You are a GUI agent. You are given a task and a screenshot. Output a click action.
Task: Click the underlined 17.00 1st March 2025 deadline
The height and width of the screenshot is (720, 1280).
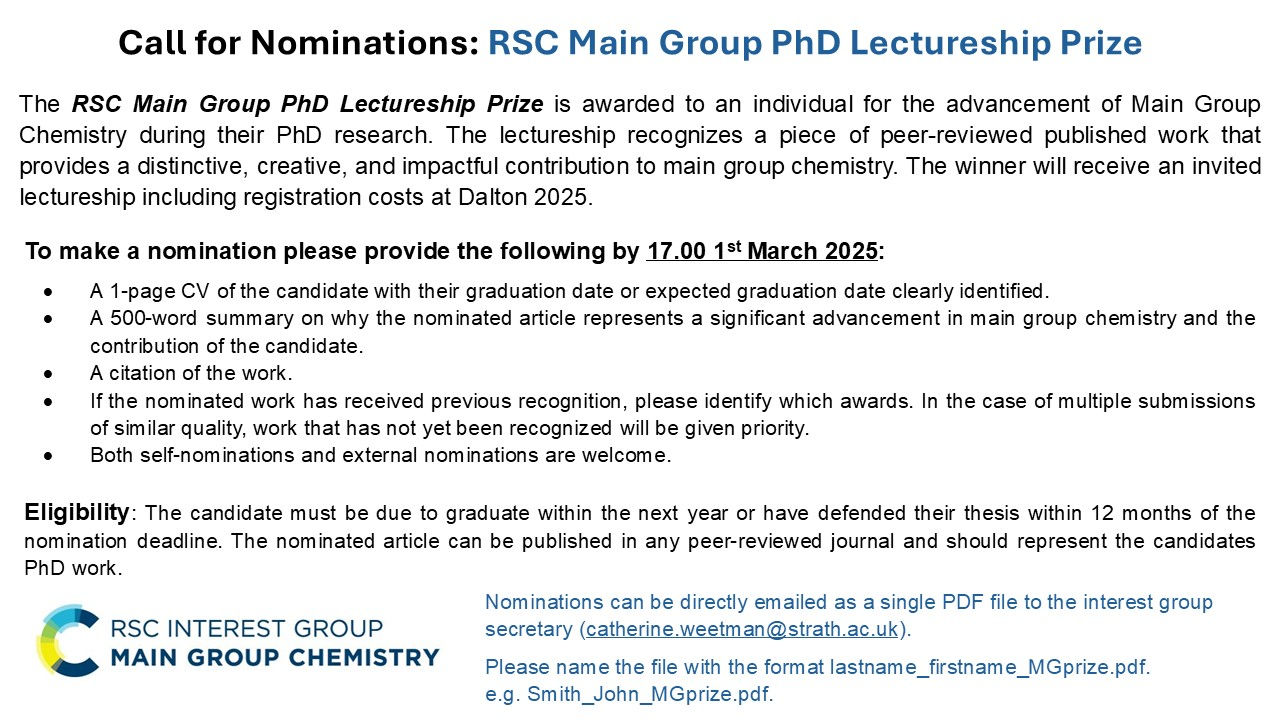point(762,251)
